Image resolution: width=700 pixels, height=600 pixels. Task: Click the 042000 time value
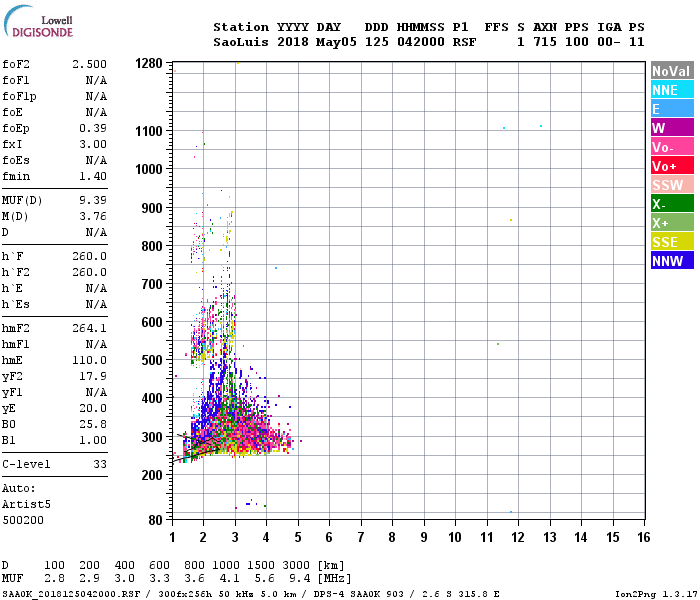tap(421, 42)
